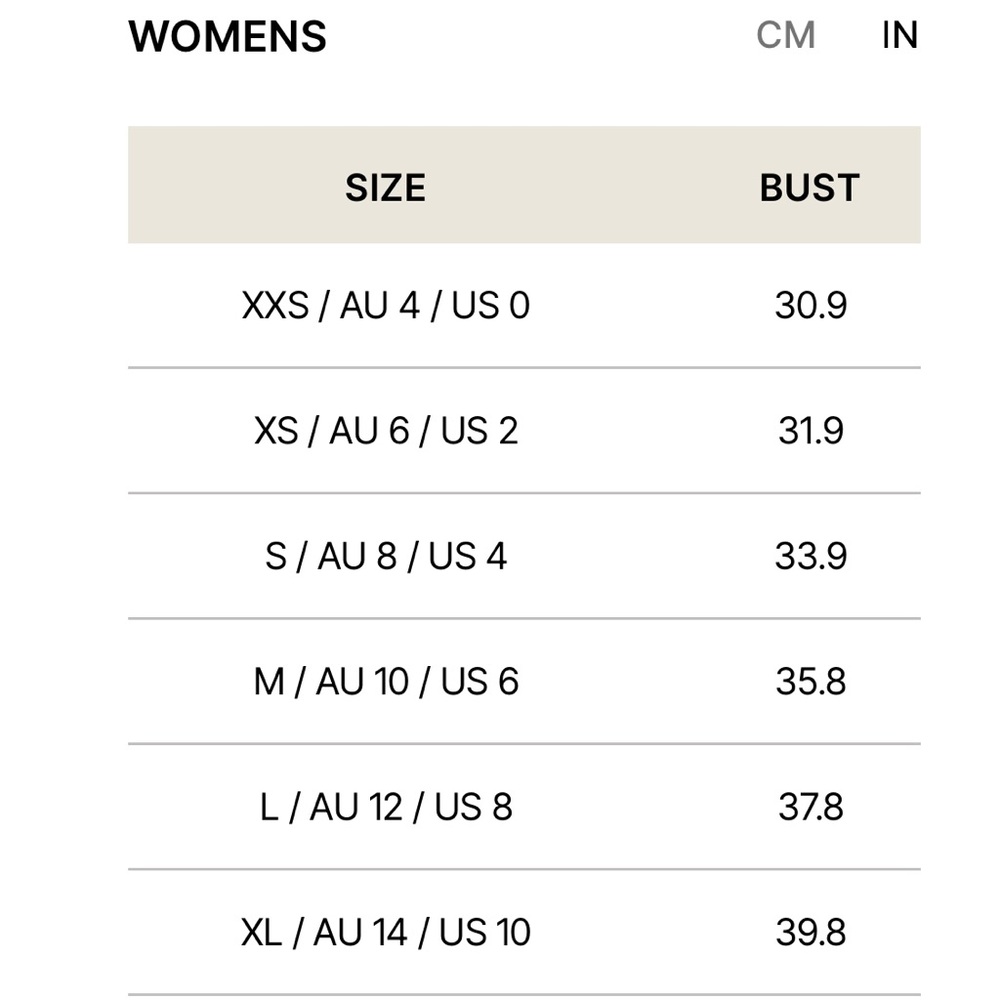Select the XS / AU 6 / US 2 size
1000x1000 pixels.
385,430
